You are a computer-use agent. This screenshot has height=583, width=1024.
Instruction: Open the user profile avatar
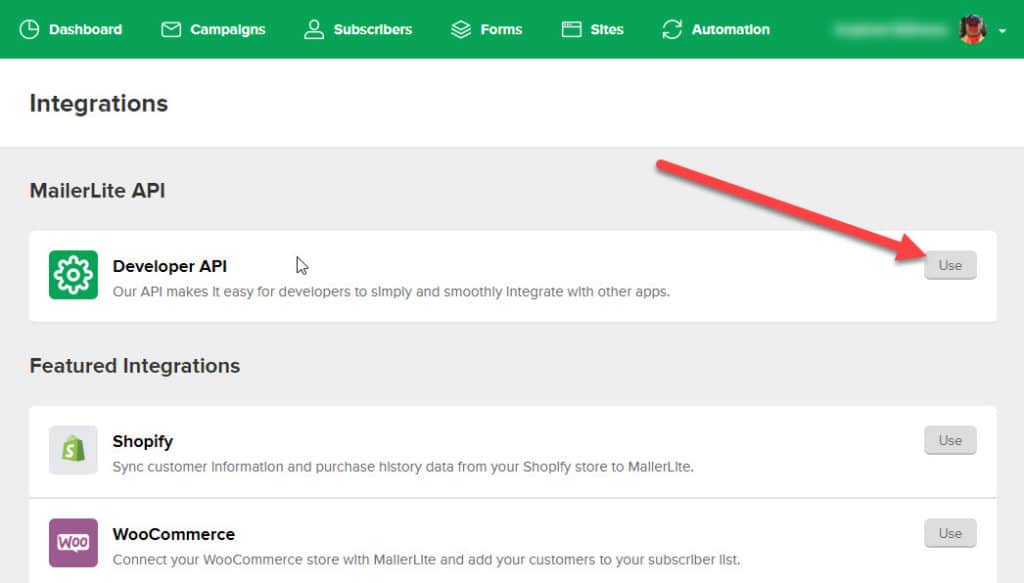coord(972,29)
